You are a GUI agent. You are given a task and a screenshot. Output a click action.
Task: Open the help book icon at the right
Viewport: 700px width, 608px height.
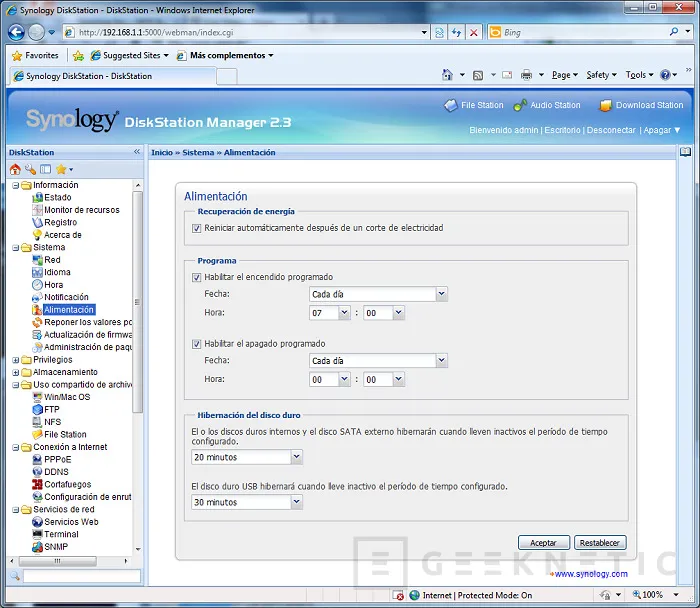click(x=685, y=152)
